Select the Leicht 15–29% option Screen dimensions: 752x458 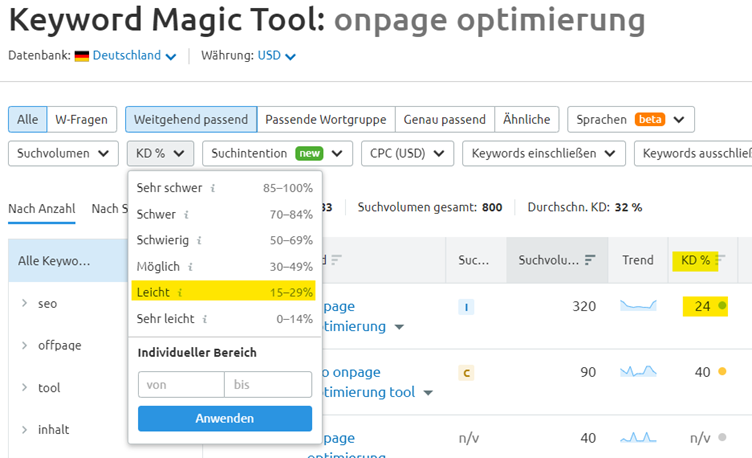224,292
